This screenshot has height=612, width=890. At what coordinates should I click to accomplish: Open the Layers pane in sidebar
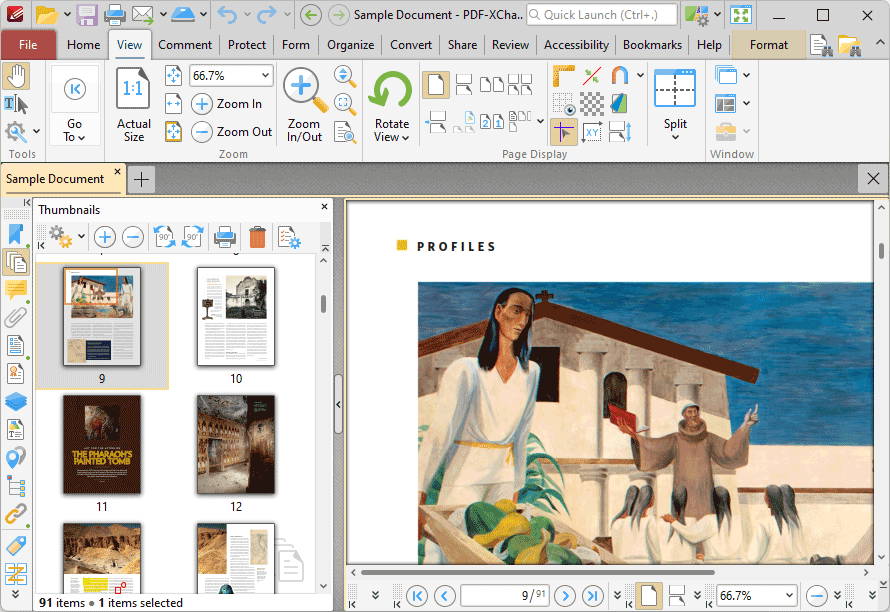tap(16, 401)
